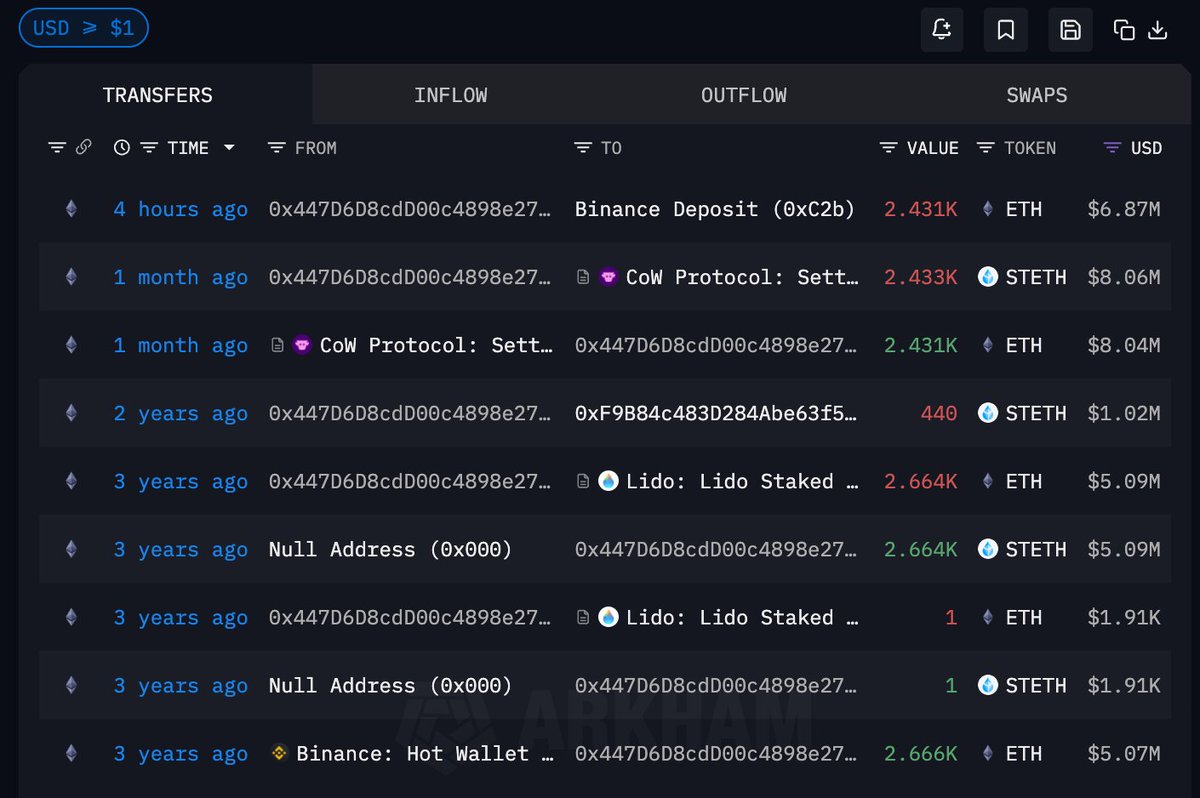Click the $6.87M USD value

point(1124,210)
